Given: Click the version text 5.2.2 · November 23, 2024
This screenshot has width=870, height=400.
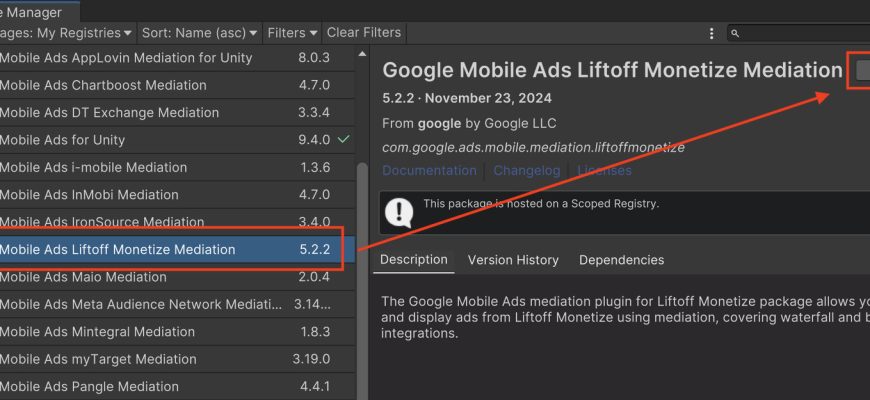Looking at the screenshot, I should click(467, 99).
